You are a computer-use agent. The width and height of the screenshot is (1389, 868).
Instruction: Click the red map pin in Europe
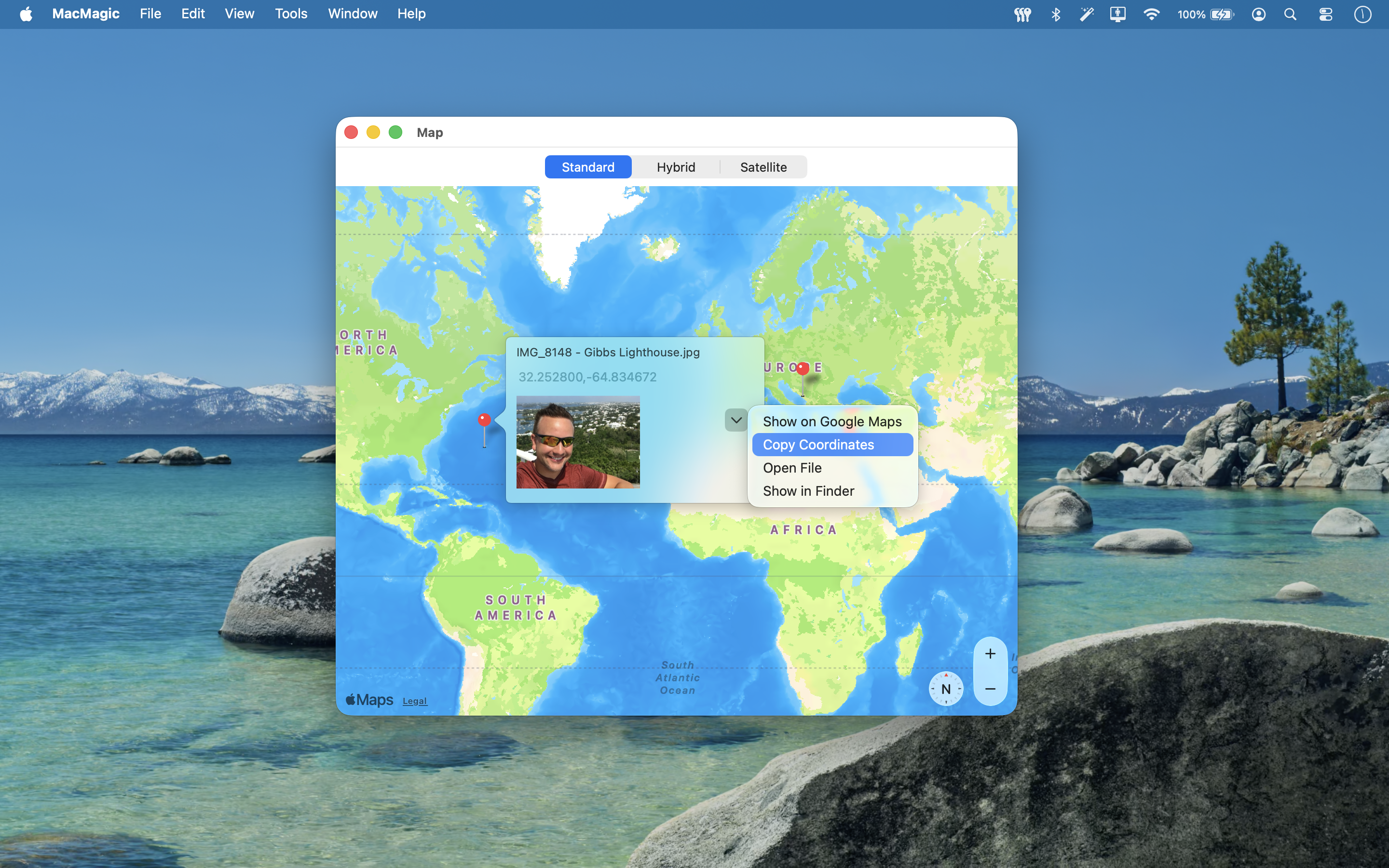coord(803,368)
